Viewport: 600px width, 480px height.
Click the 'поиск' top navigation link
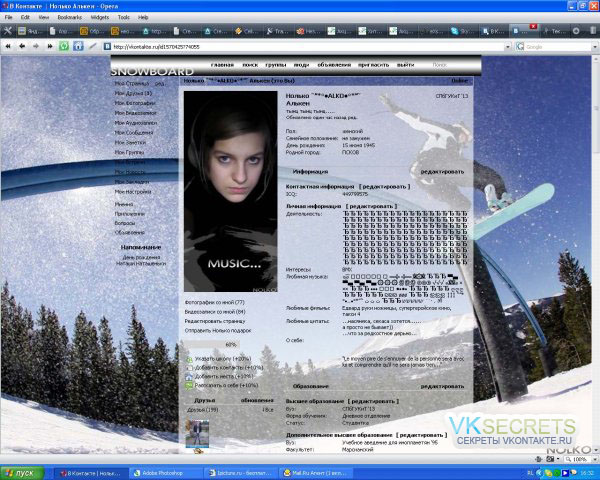point(250,65)
